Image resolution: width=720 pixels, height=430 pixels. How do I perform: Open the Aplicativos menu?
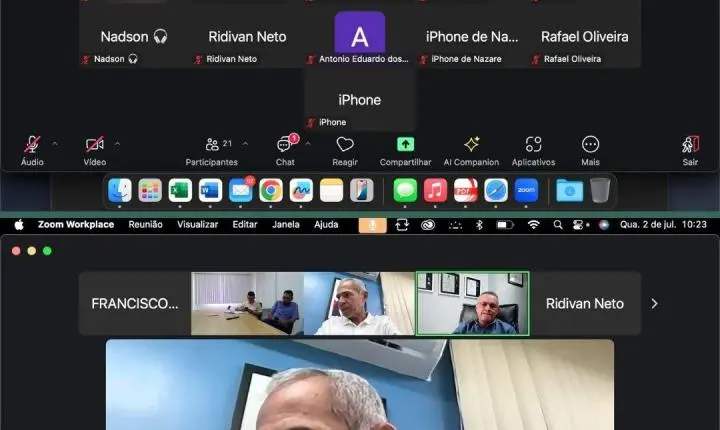pos(533,145)
